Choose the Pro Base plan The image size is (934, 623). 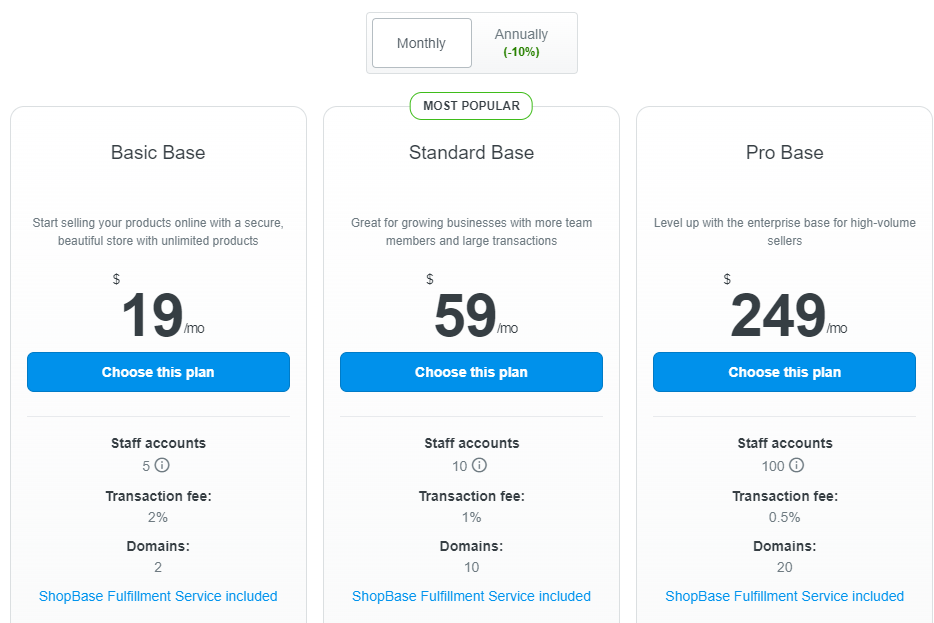(784, 372)
